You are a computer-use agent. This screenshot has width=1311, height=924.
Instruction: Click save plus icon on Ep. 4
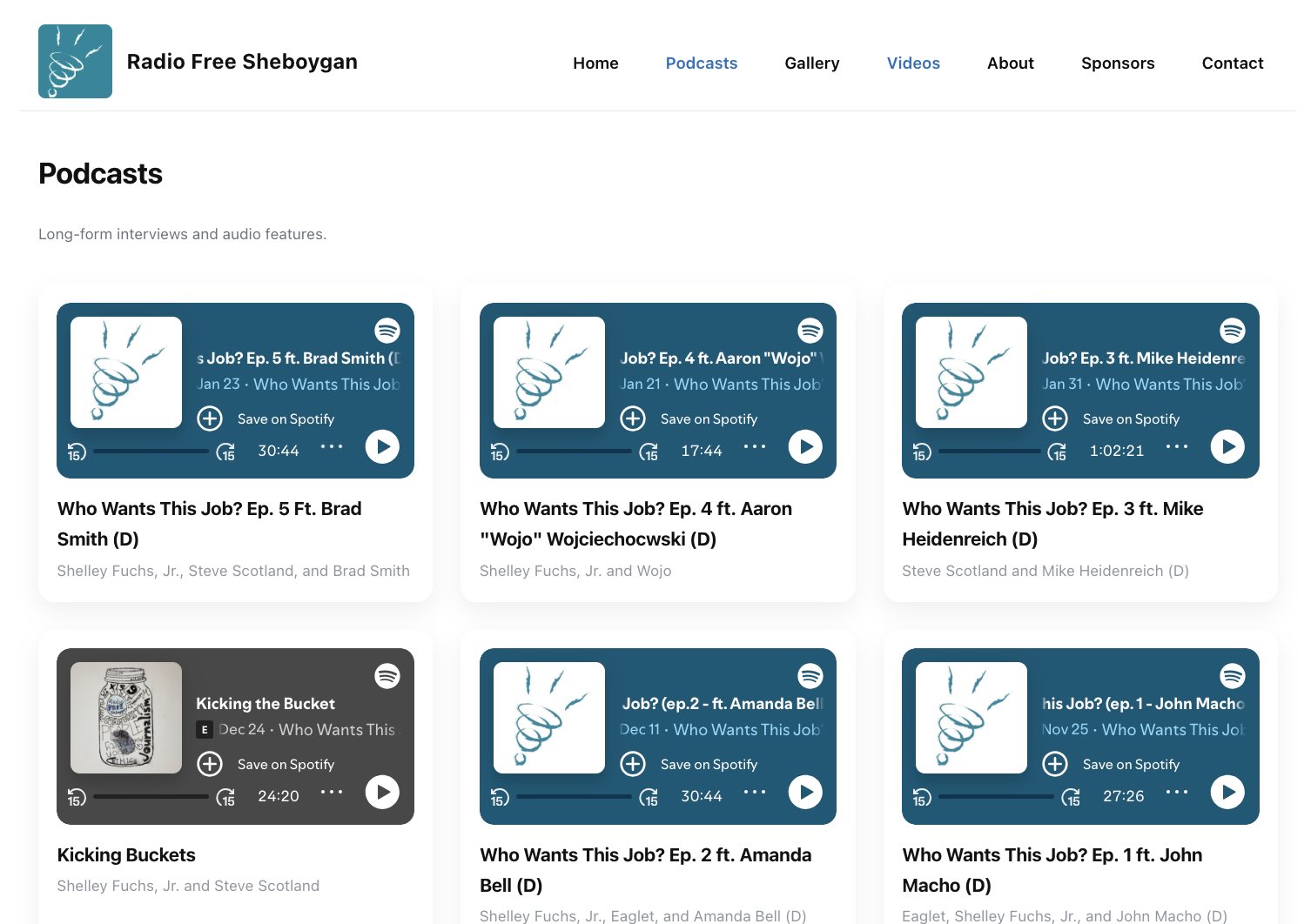point(633,418)
